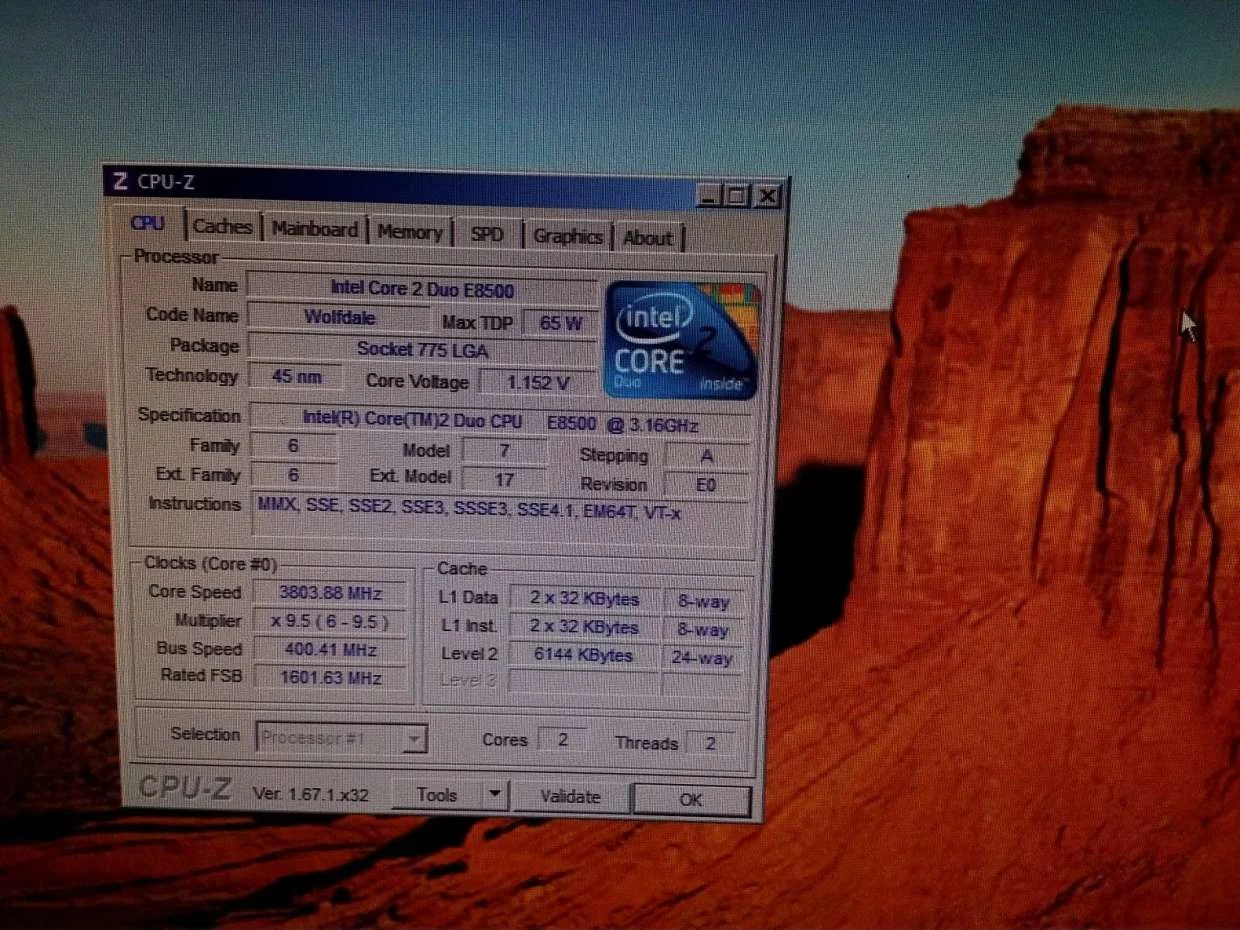Click the Ext. Model 17 value
1240x930 pixels.
point(504,479)
